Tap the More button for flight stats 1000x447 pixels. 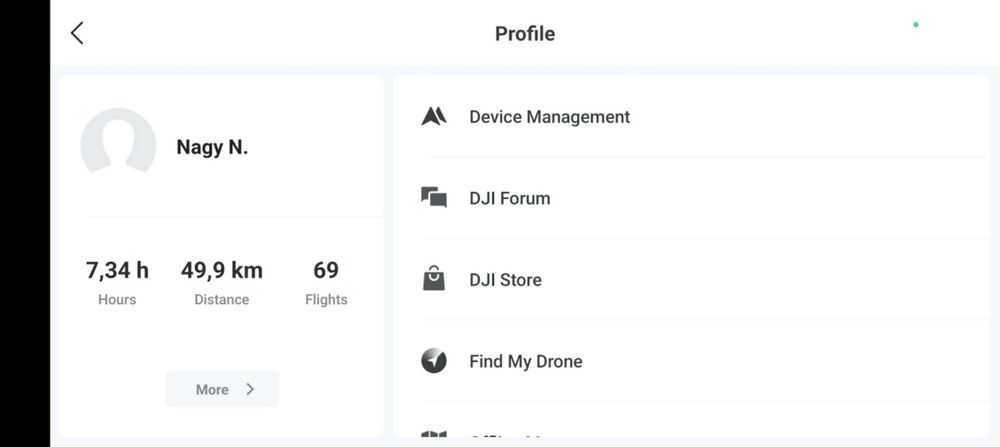(221, 389)
